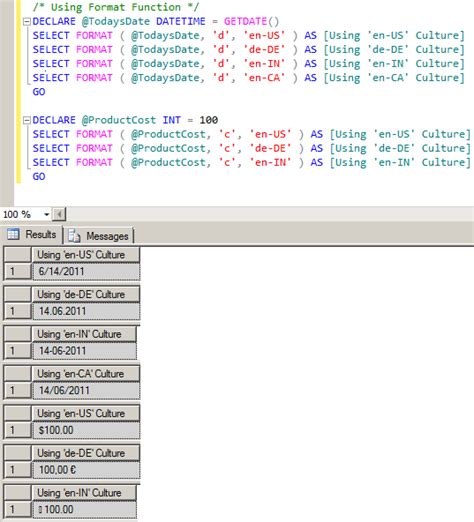Collapse the @TodaysDate DECLARE code block

tap(27, 22)
